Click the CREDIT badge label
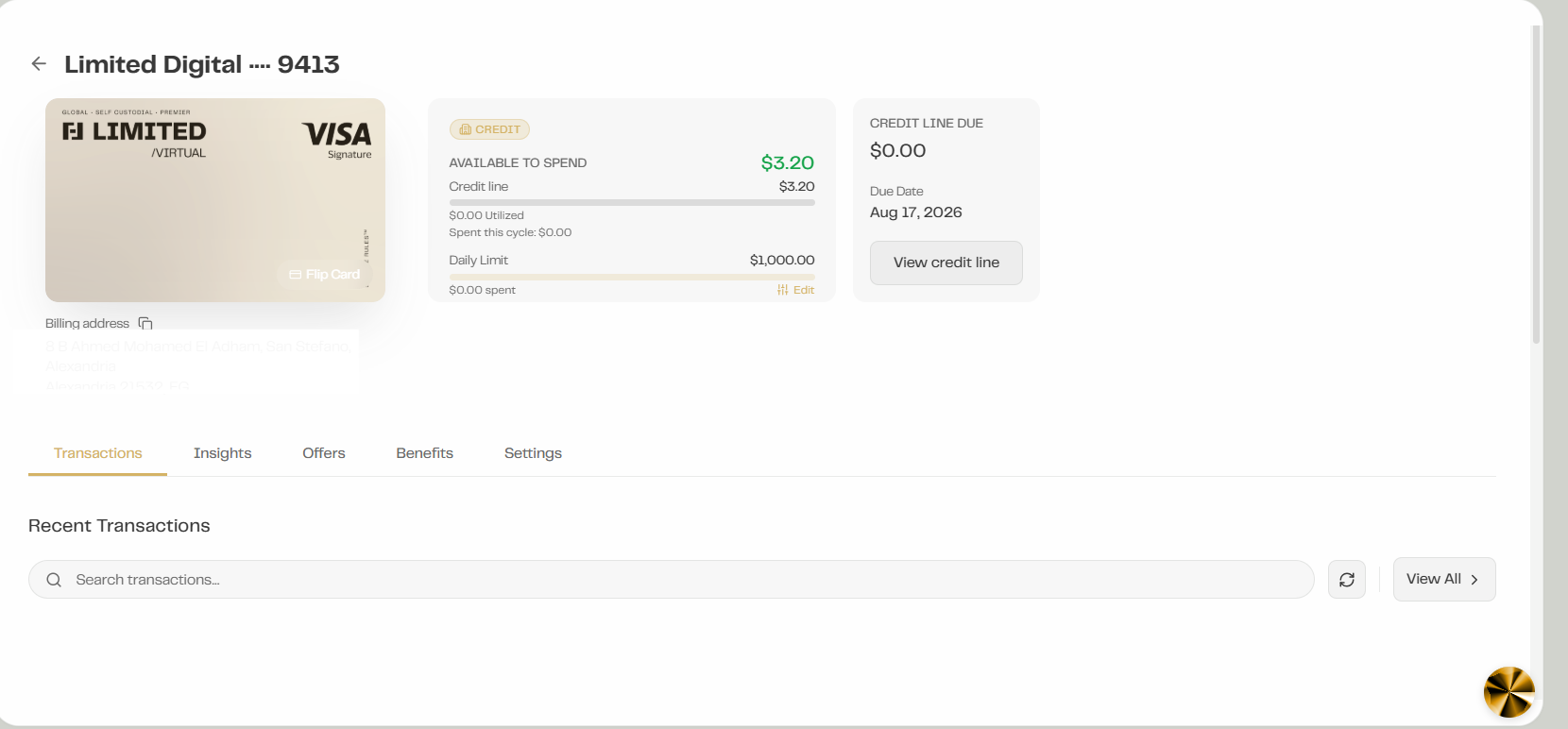This screenshot has width=1568, height=729. pos(489,129)
